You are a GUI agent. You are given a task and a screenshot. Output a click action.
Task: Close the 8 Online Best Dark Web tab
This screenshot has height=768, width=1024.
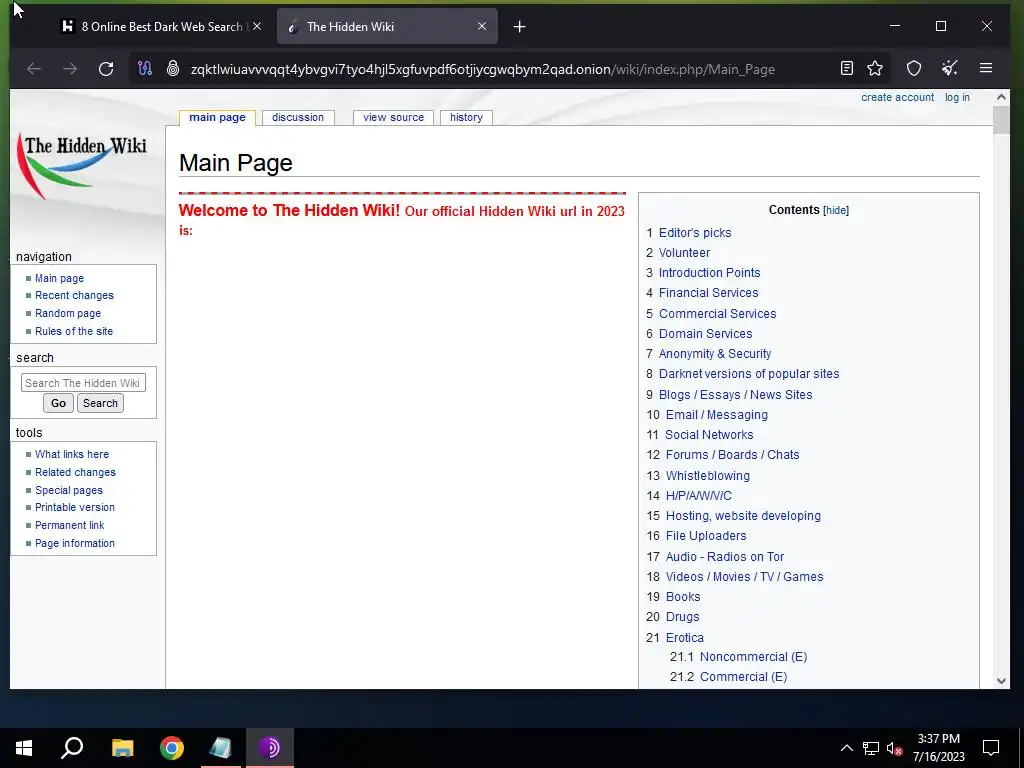point(257,27)
